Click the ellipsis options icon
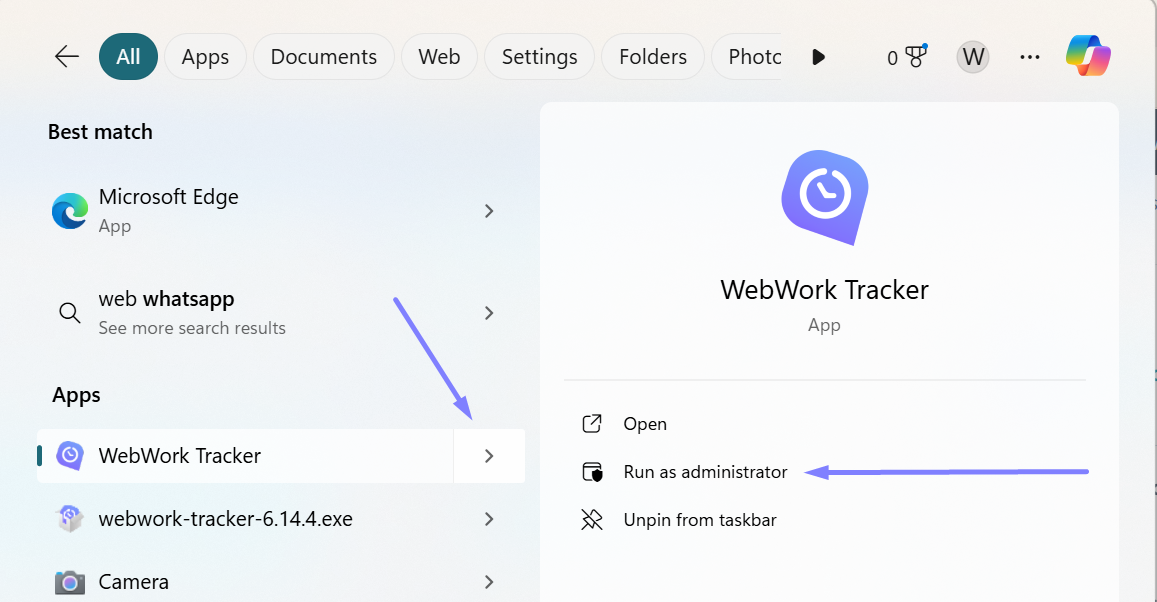 (x=1029, y=57)
